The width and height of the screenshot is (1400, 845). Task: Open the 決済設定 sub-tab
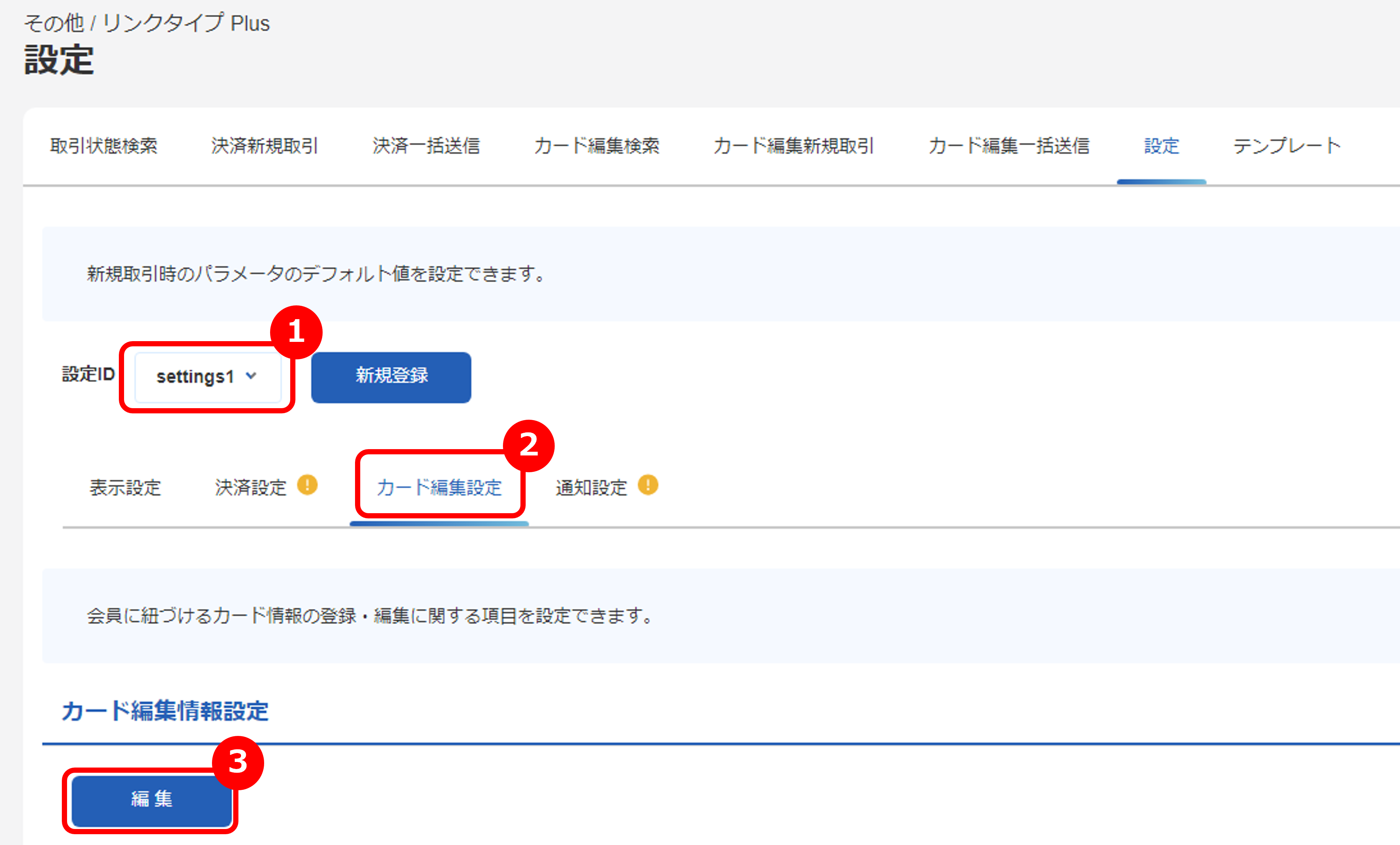(x=251, y=487)
